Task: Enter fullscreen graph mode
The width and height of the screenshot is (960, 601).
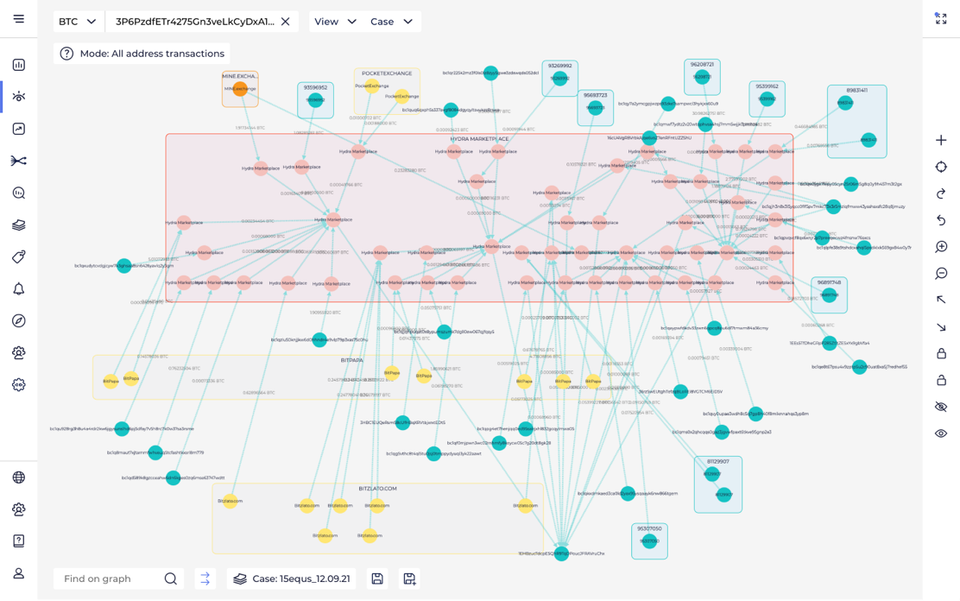Action: click(941, 19)
